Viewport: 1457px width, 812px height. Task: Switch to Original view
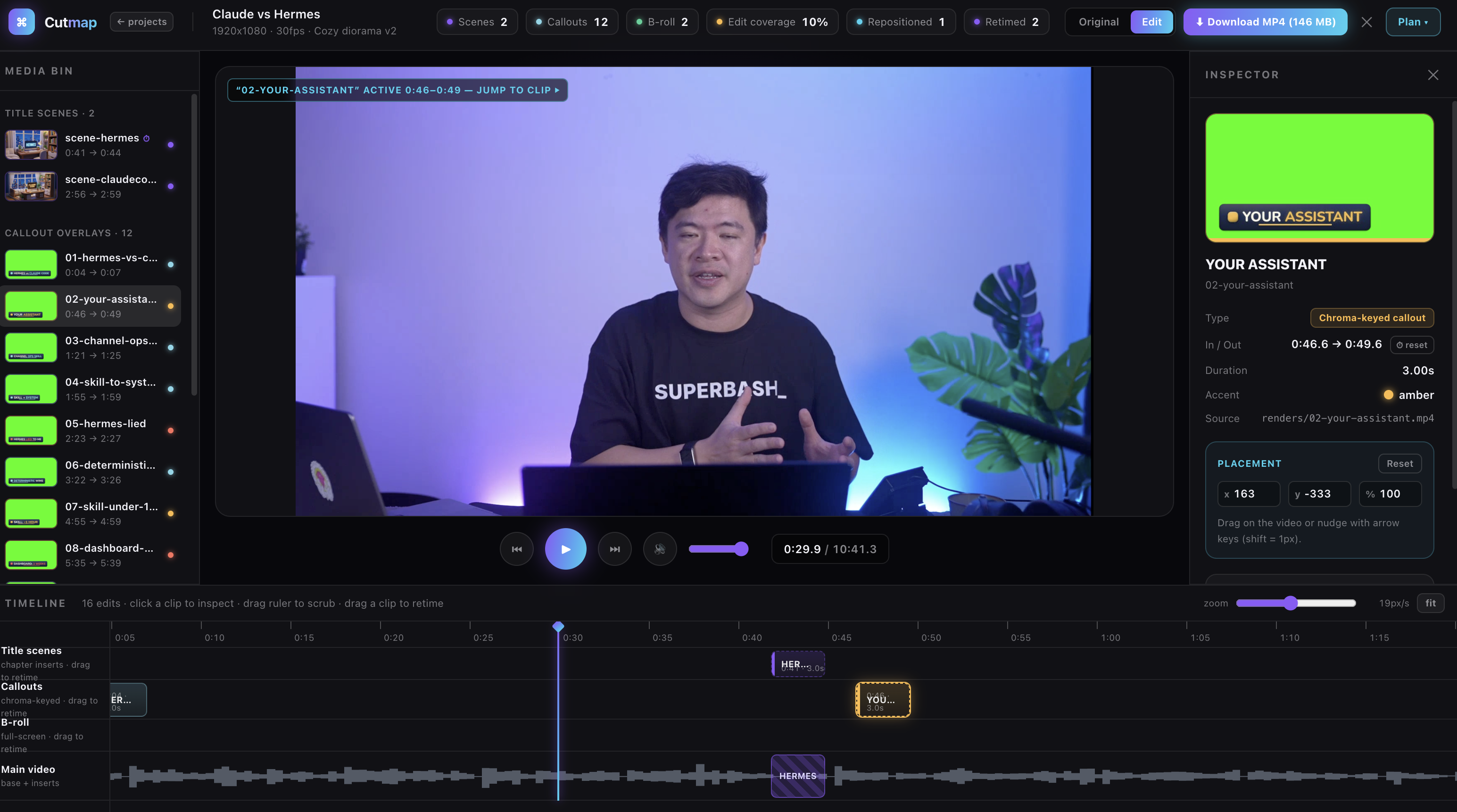tap(1098, 22)
